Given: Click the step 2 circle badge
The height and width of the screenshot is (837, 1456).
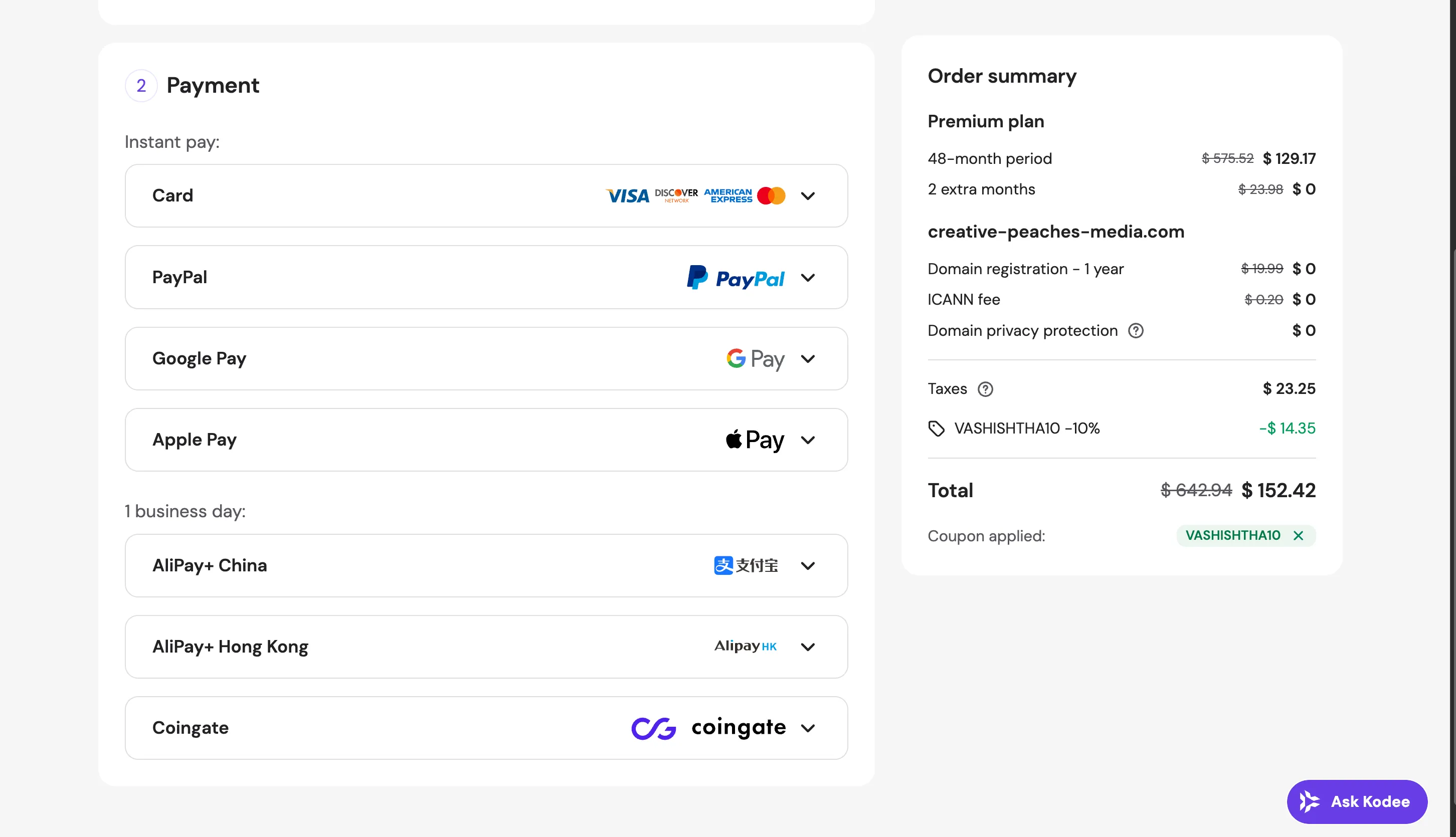Looking at the screenshot, I should pyautogui.click(x=141, y=86).
